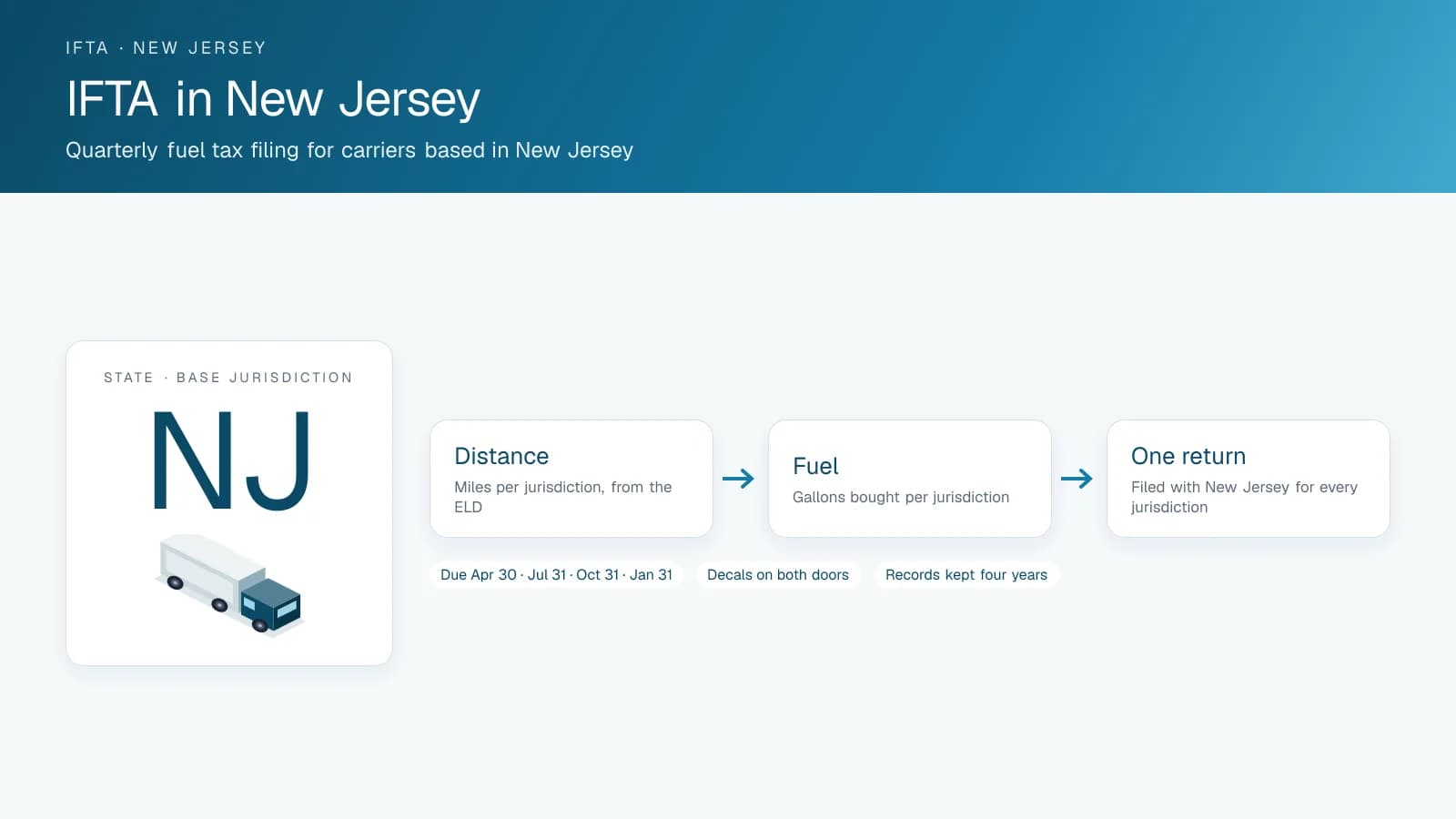Image resolution: width=1456 pixels, height=819 pixels.
Task: Click the 'Decals on both doors' pill
Action: point(778,575)
